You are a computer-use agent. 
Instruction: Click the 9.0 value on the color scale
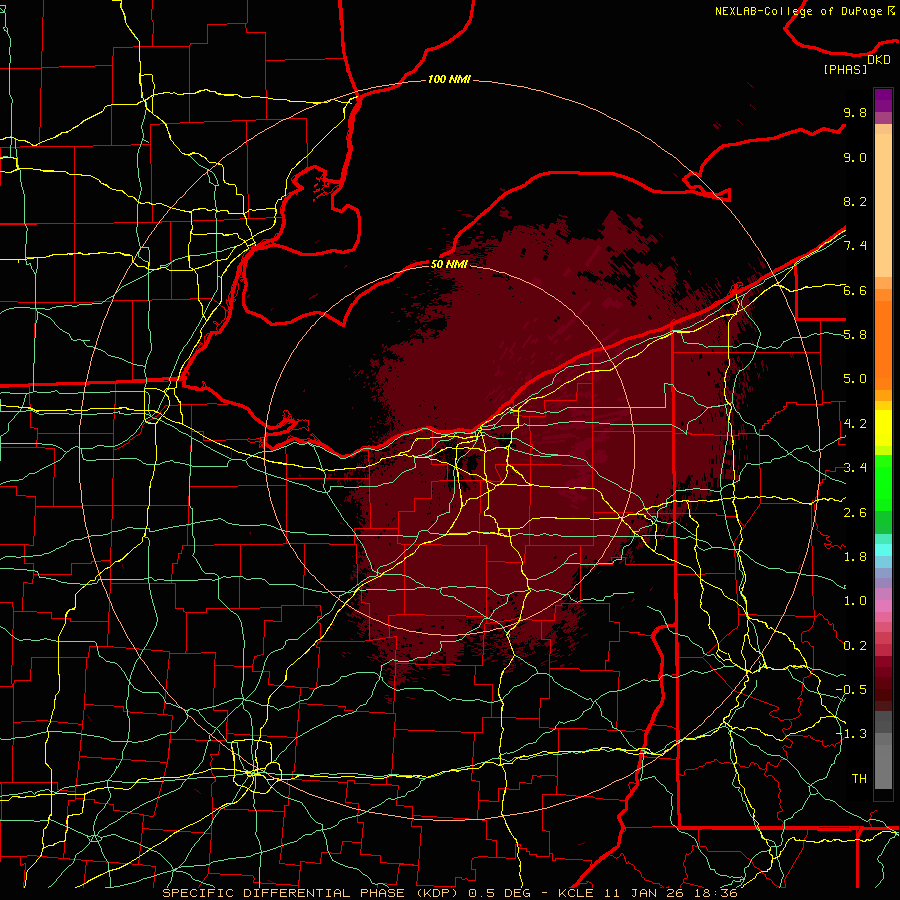855,157
